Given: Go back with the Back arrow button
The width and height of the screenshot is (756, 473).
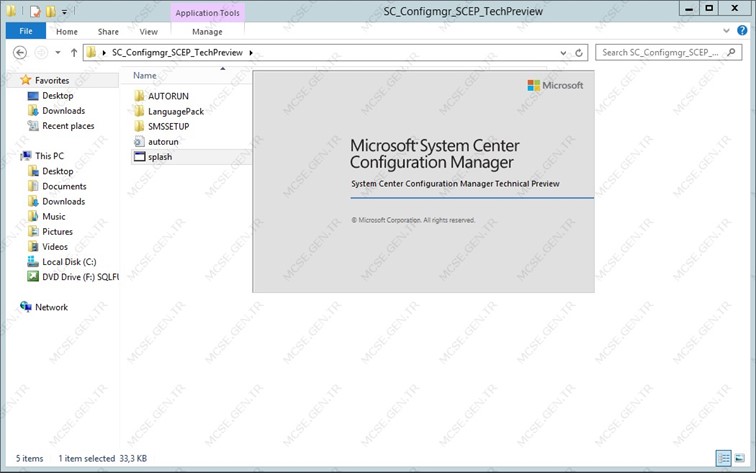Looking at the screenshot, I should tap(20, 53).
